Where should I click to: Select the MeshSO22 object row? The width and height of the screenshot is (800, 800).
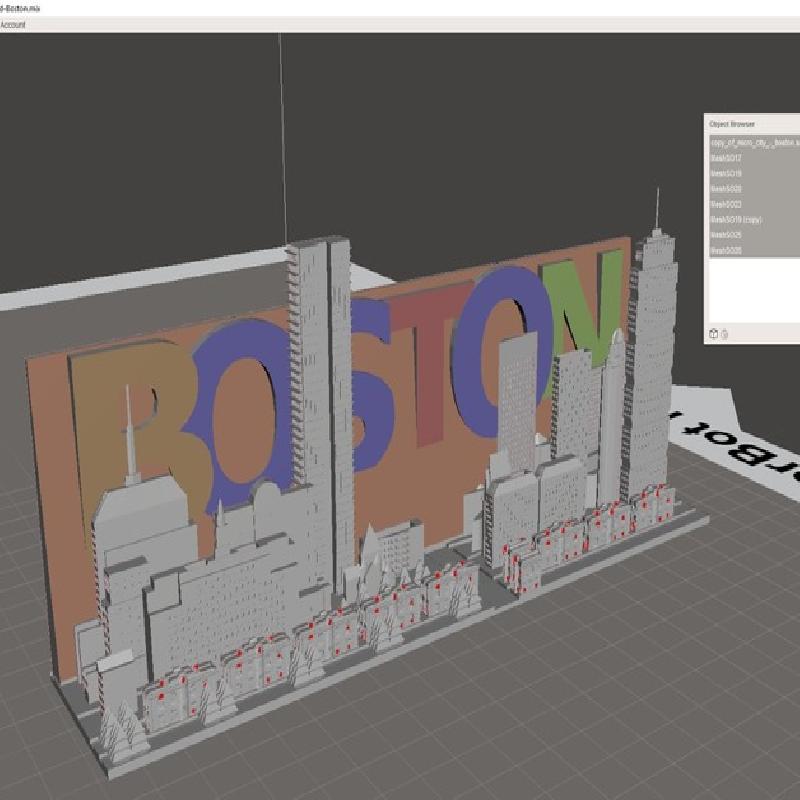pos(755,204)
